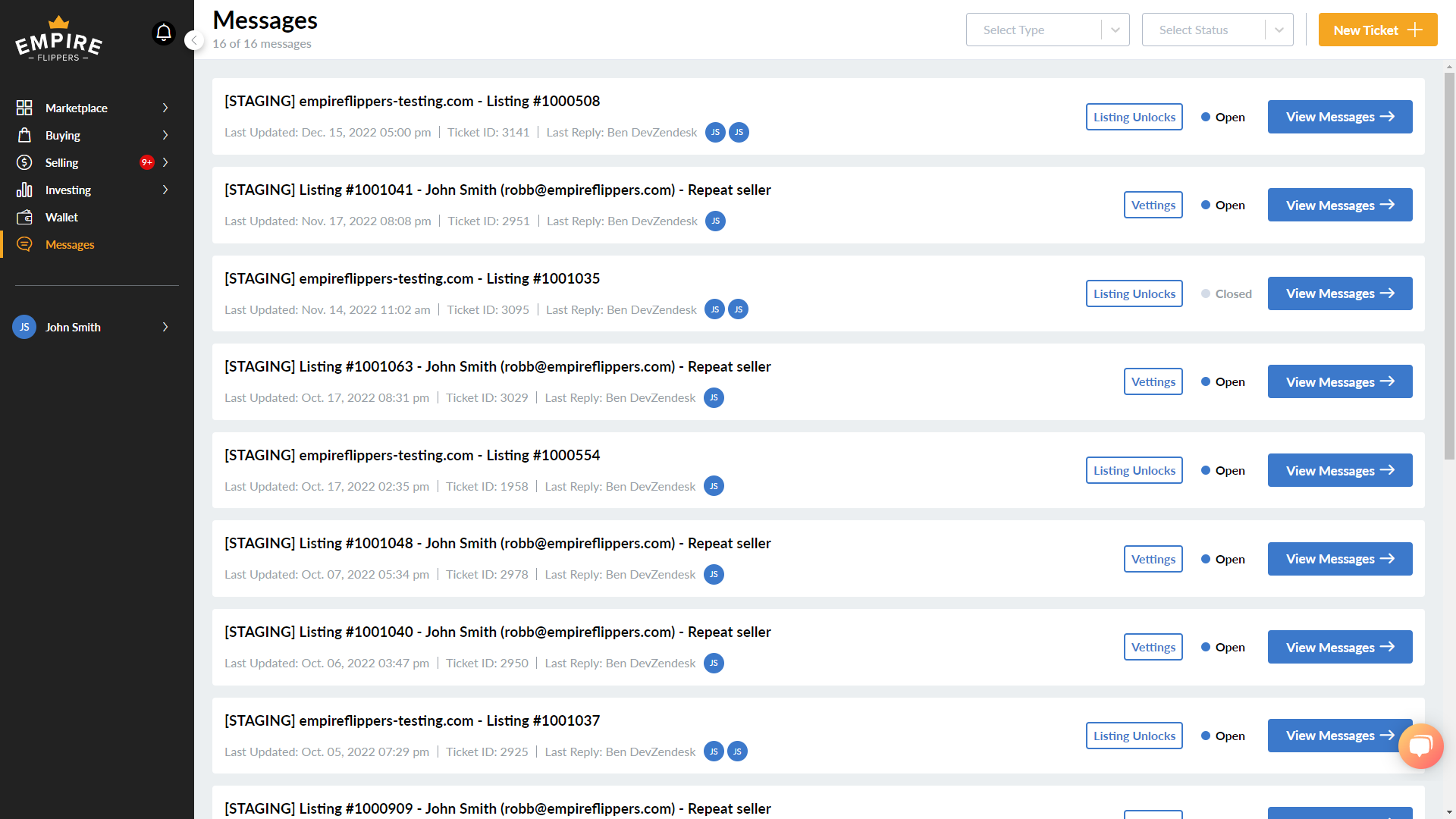This screenshot has height=819, width=1456.
Task: Expand the John Smith account chevron
Action: pyautogui.click(x=165, y=327)
